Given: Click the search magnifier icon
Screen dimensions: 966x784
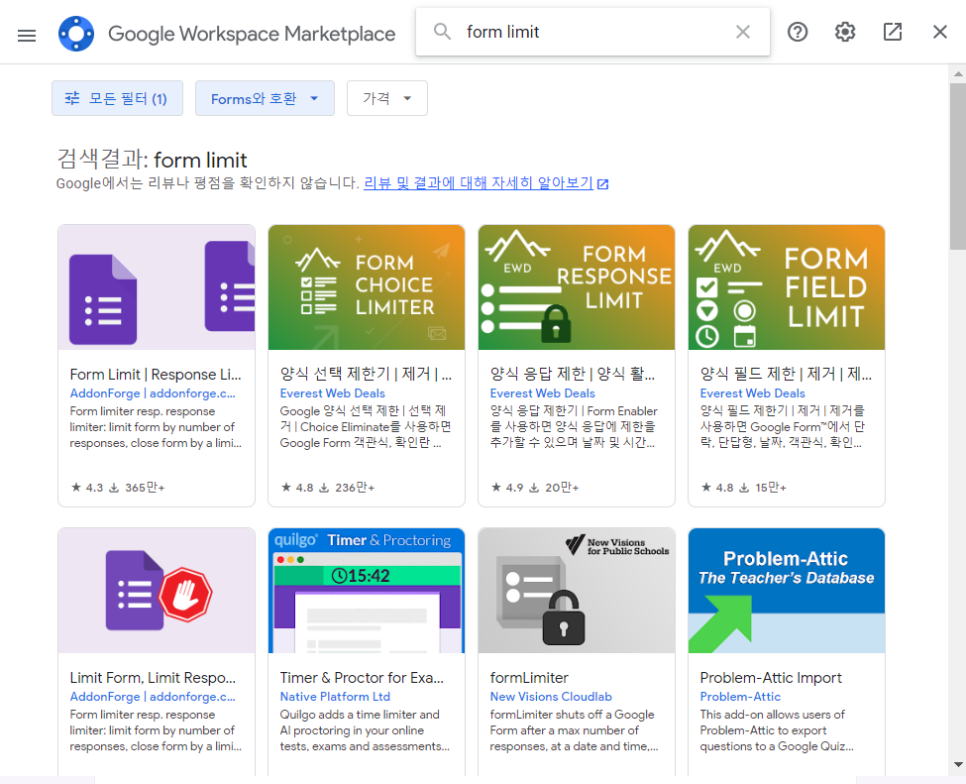Looking at the screenshot, I should pos(442,31).
